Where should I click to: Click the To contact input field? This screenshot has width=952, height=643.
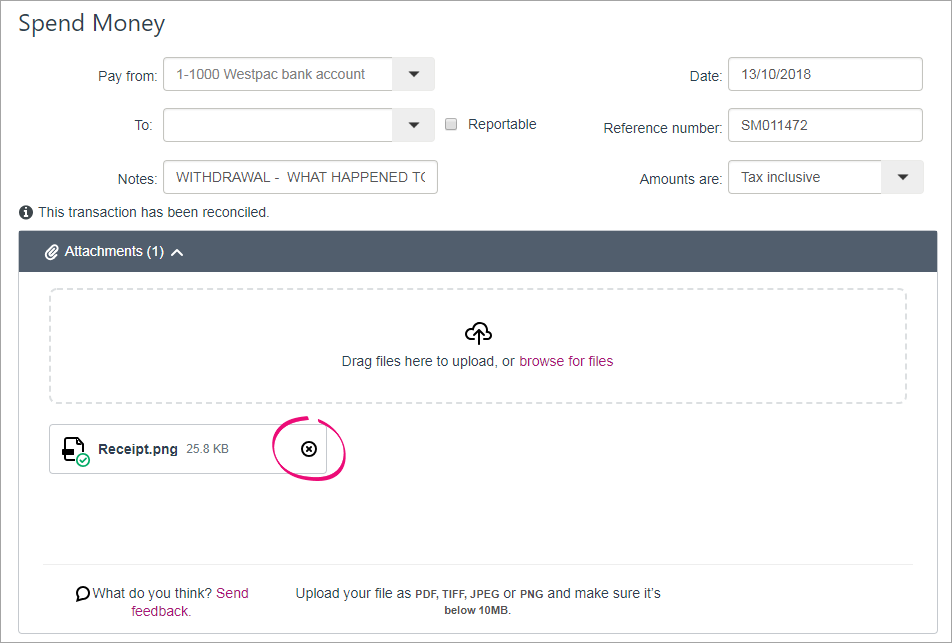coord(278,125)
